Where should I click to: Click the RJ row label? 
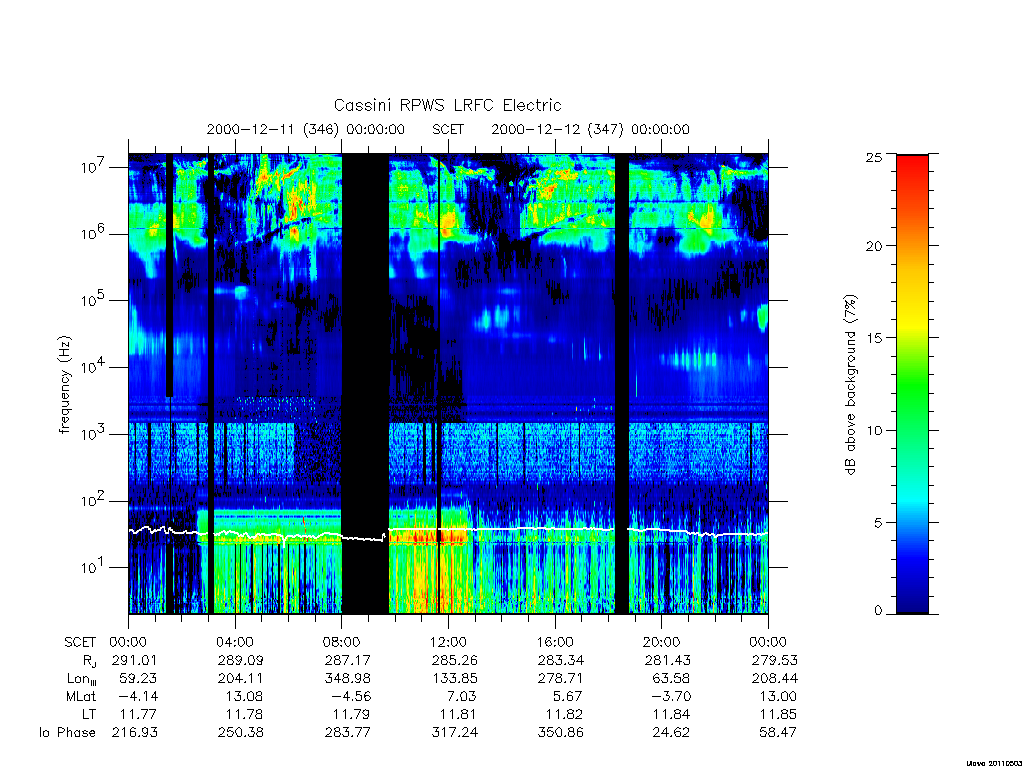(89, 661)
